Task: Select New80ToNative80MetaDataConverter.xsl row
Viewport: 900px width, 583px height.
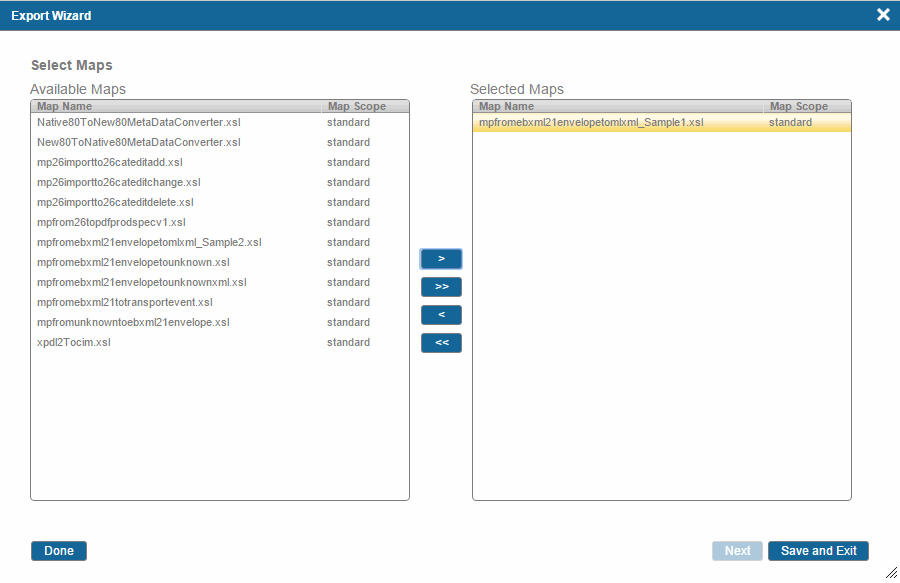Action: (x=220, y=142)
